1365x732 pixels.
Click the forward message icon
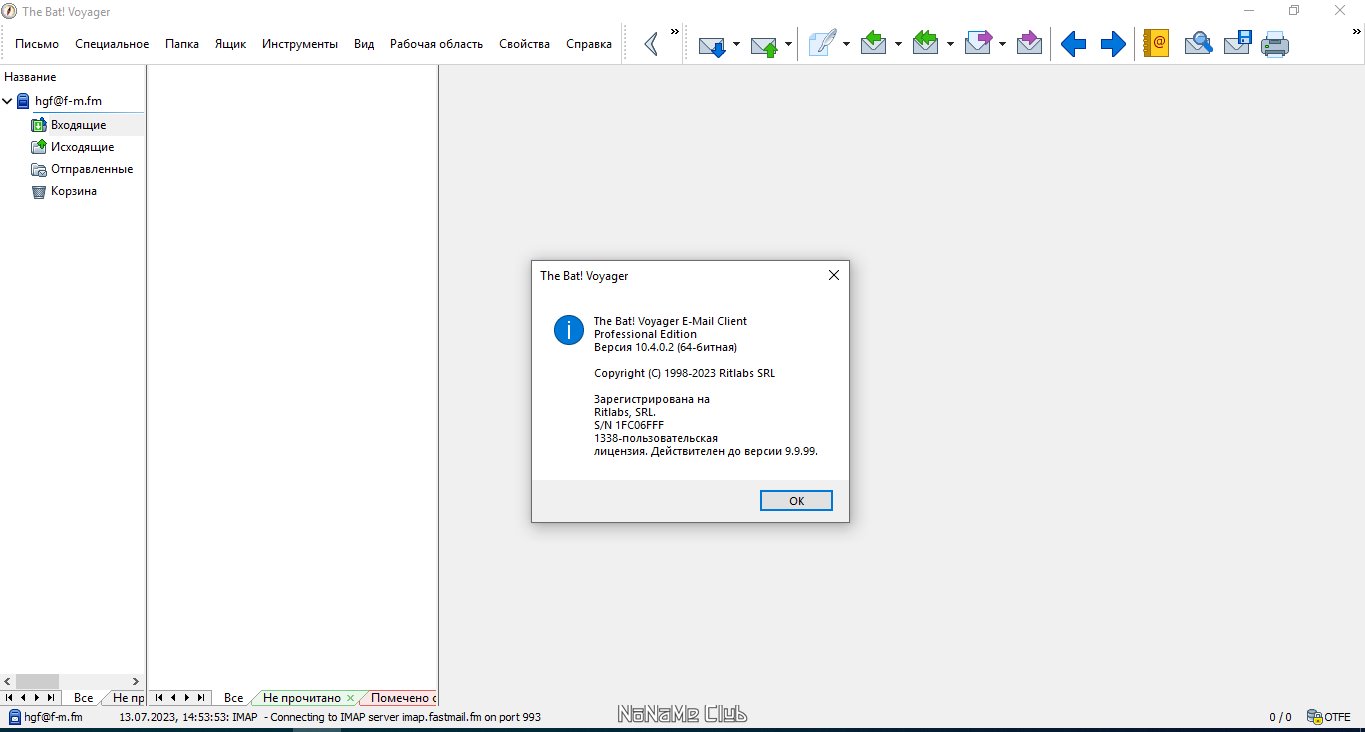click(x=978, y=44)
